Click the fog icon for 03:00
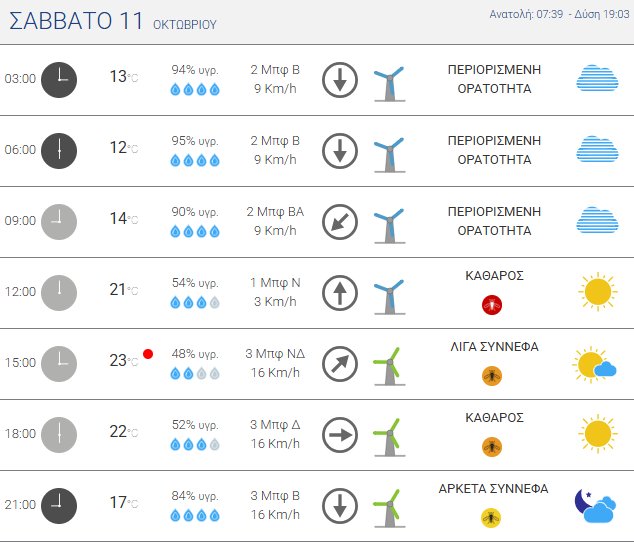The height and width of the screenshot is (542, 634). click(596, 78)
